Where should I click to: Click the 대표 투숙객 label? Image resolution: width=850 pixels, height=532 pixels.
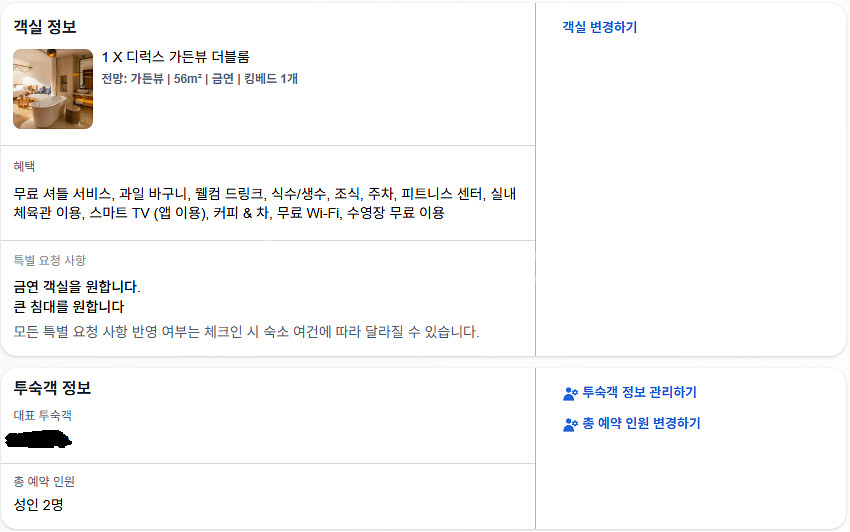42,415
